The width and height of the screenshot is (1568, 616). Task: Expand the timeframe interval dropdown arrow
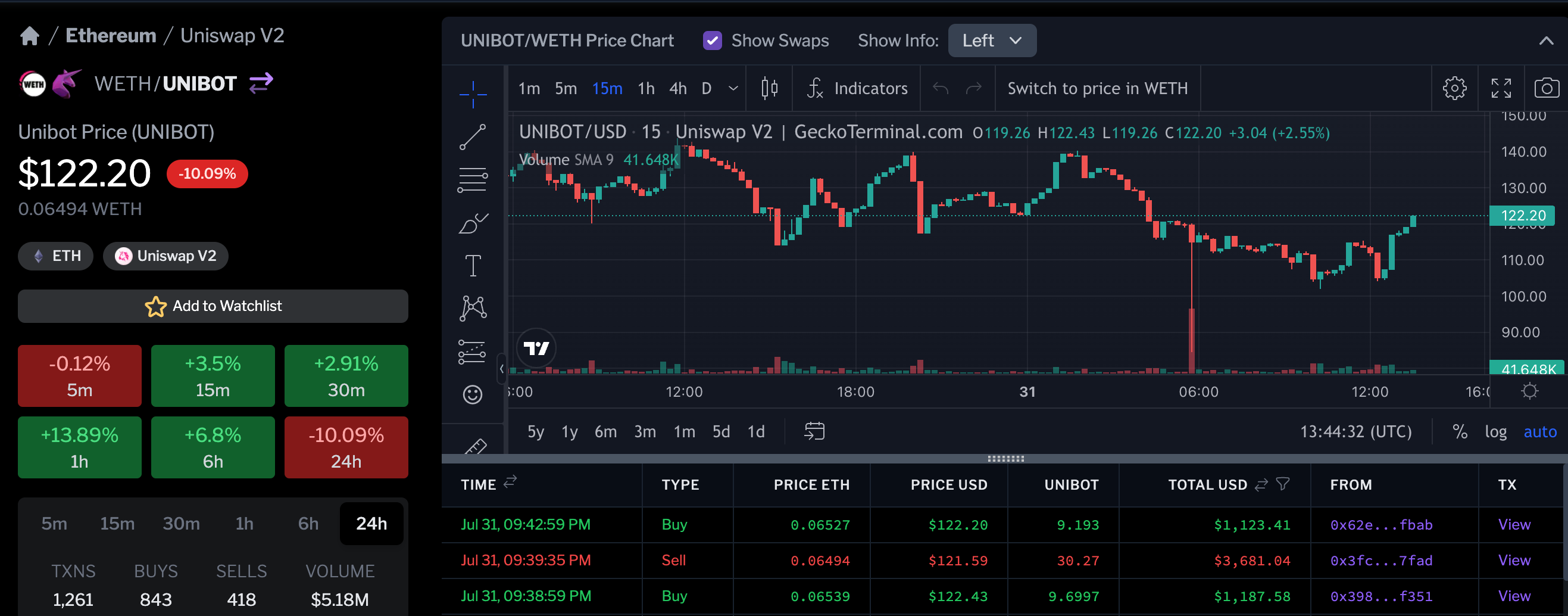coord(733,88)
